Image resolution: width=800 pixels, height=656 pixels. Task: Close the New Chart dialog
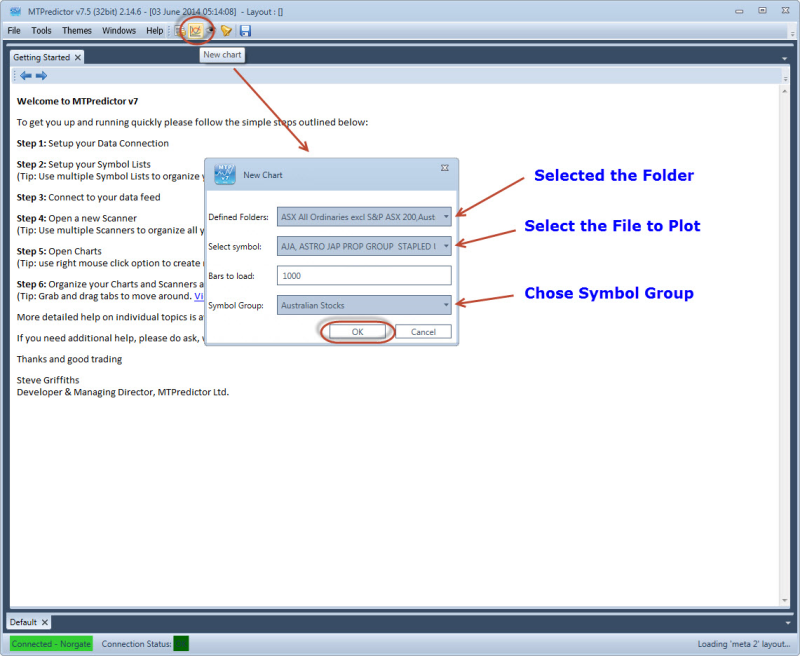point(444,168)
